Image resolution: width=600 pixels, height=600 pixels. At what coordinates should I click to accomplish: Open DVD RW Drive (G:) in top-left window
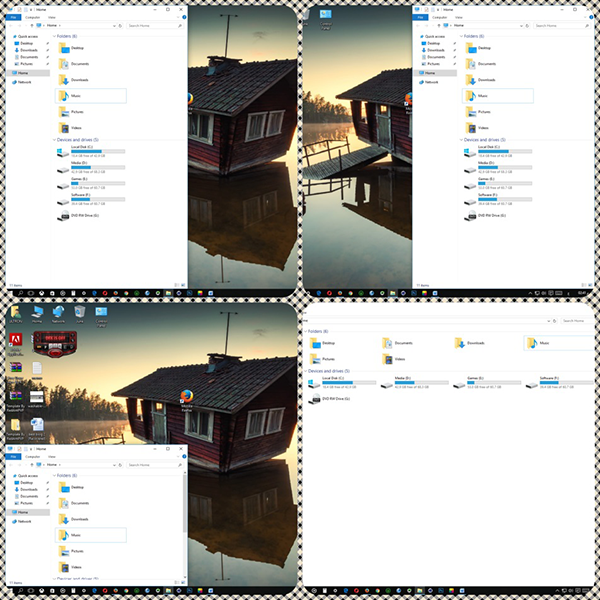coord(78,216)
